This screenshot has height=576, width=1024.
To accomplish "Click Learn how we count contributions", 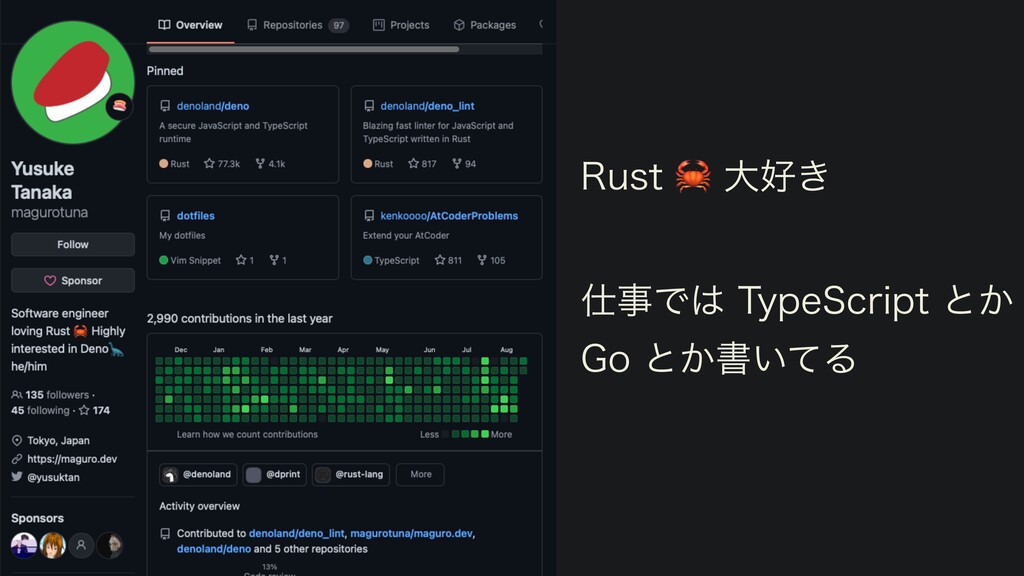I will point(247,434).
